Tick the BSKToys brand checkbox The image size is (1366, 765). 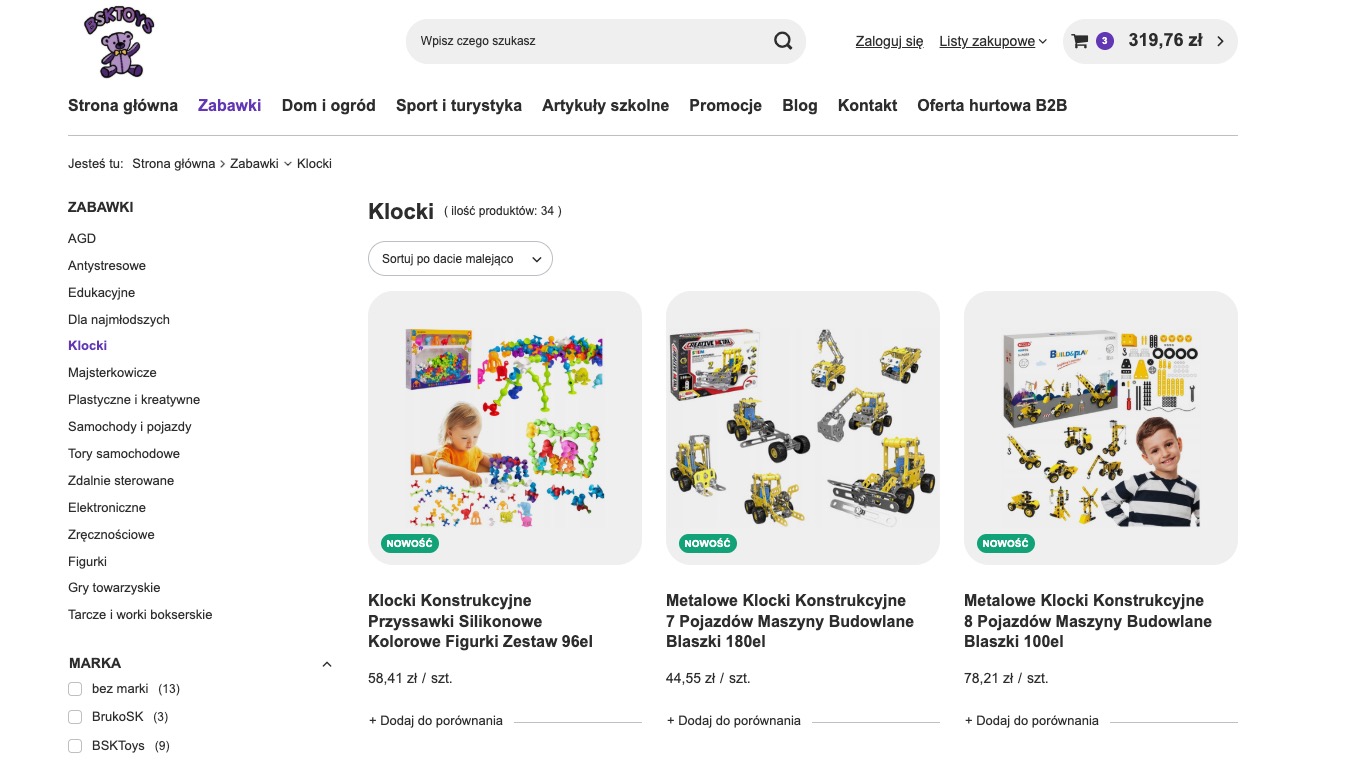tap(75, 746)
